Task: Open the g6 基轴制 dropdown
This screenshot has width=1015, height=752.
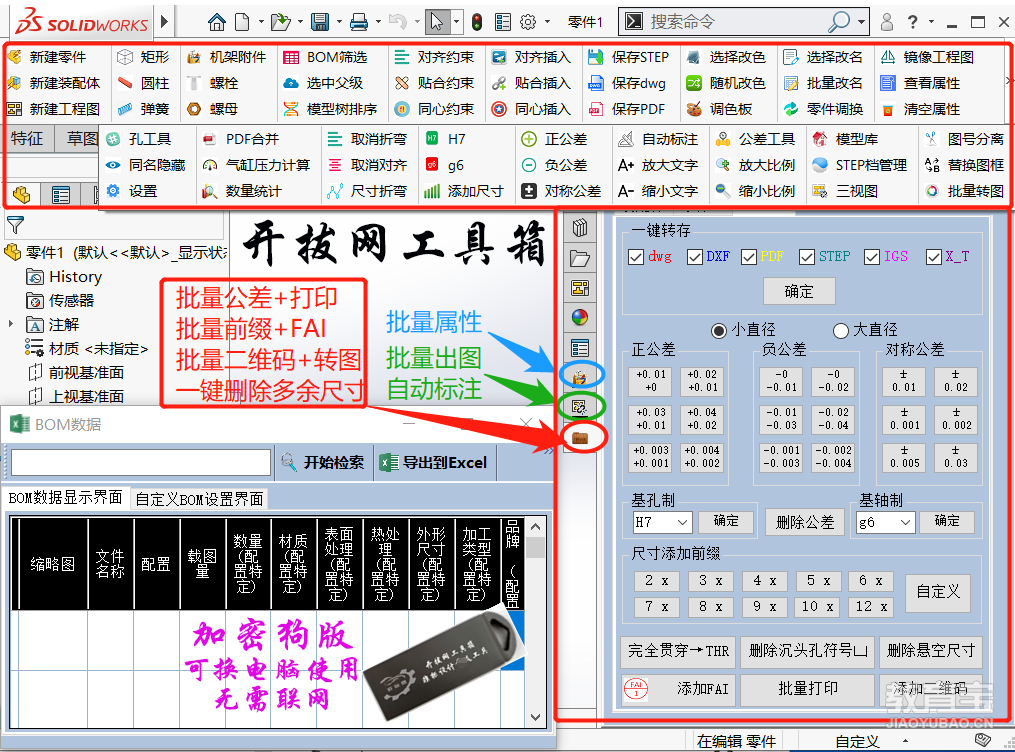Action: tap(885, 522)
